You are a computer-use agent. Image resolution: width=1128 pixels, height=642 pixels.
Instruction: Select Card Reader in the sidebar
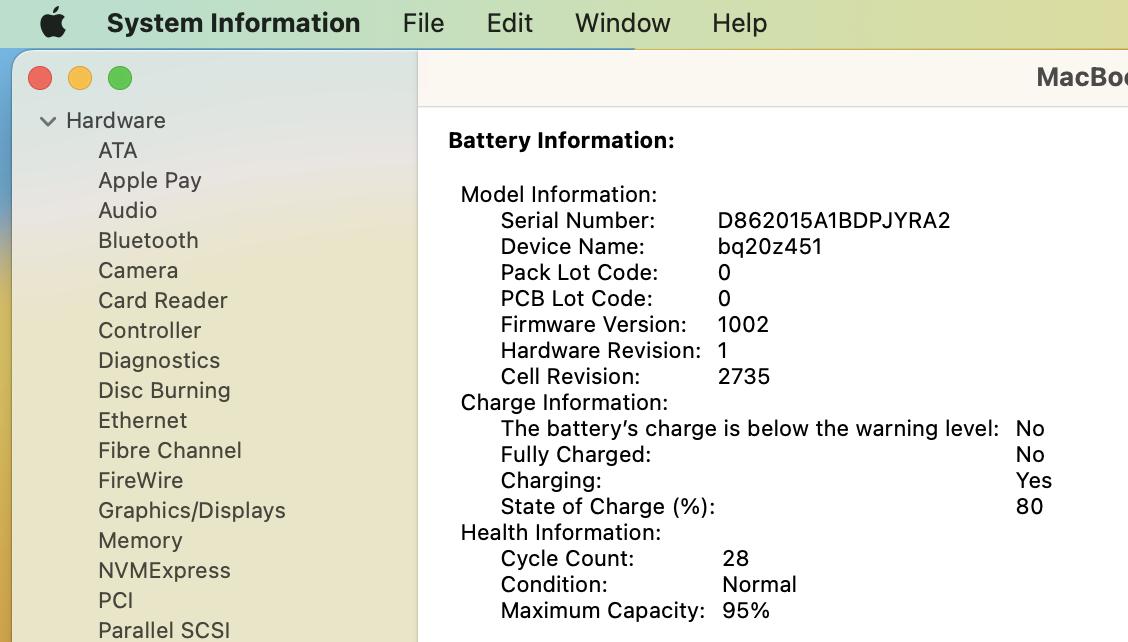(x=163, y=300)
